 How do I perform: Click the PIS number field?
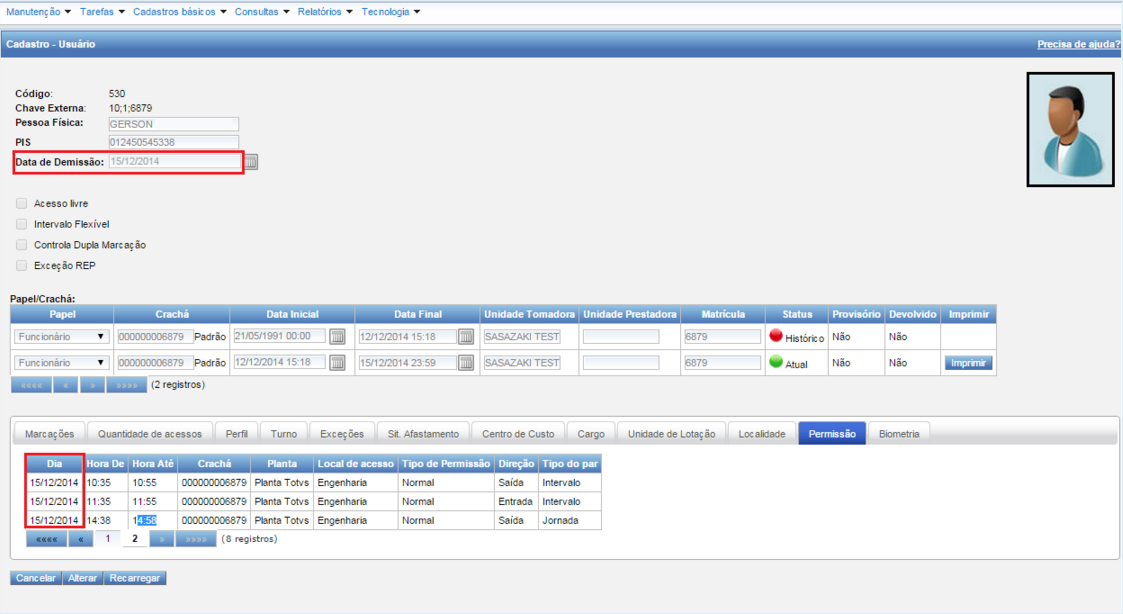tap(173, 143)
